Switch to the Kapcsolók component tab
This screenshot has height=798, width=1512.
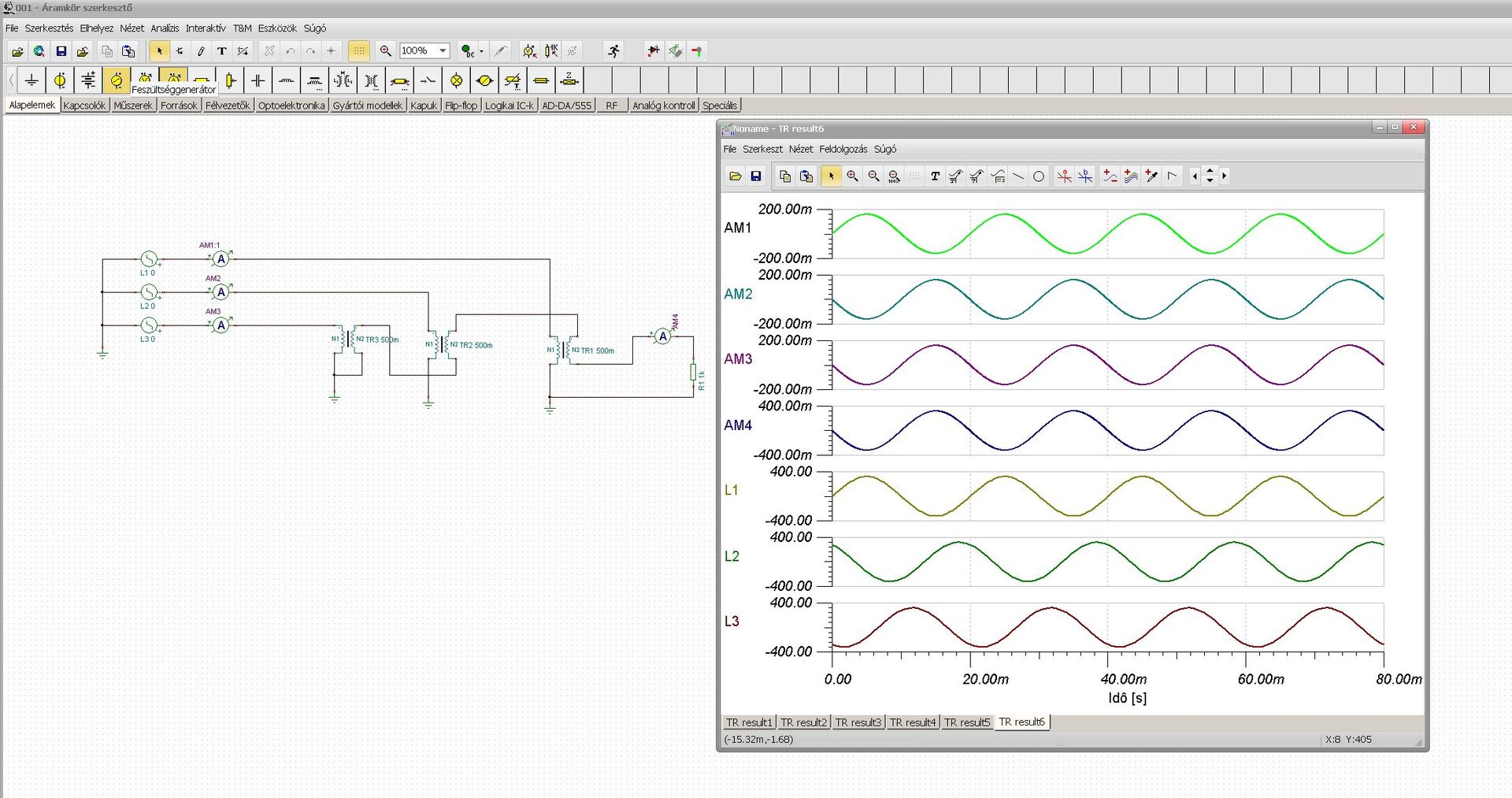coord(84,106)
